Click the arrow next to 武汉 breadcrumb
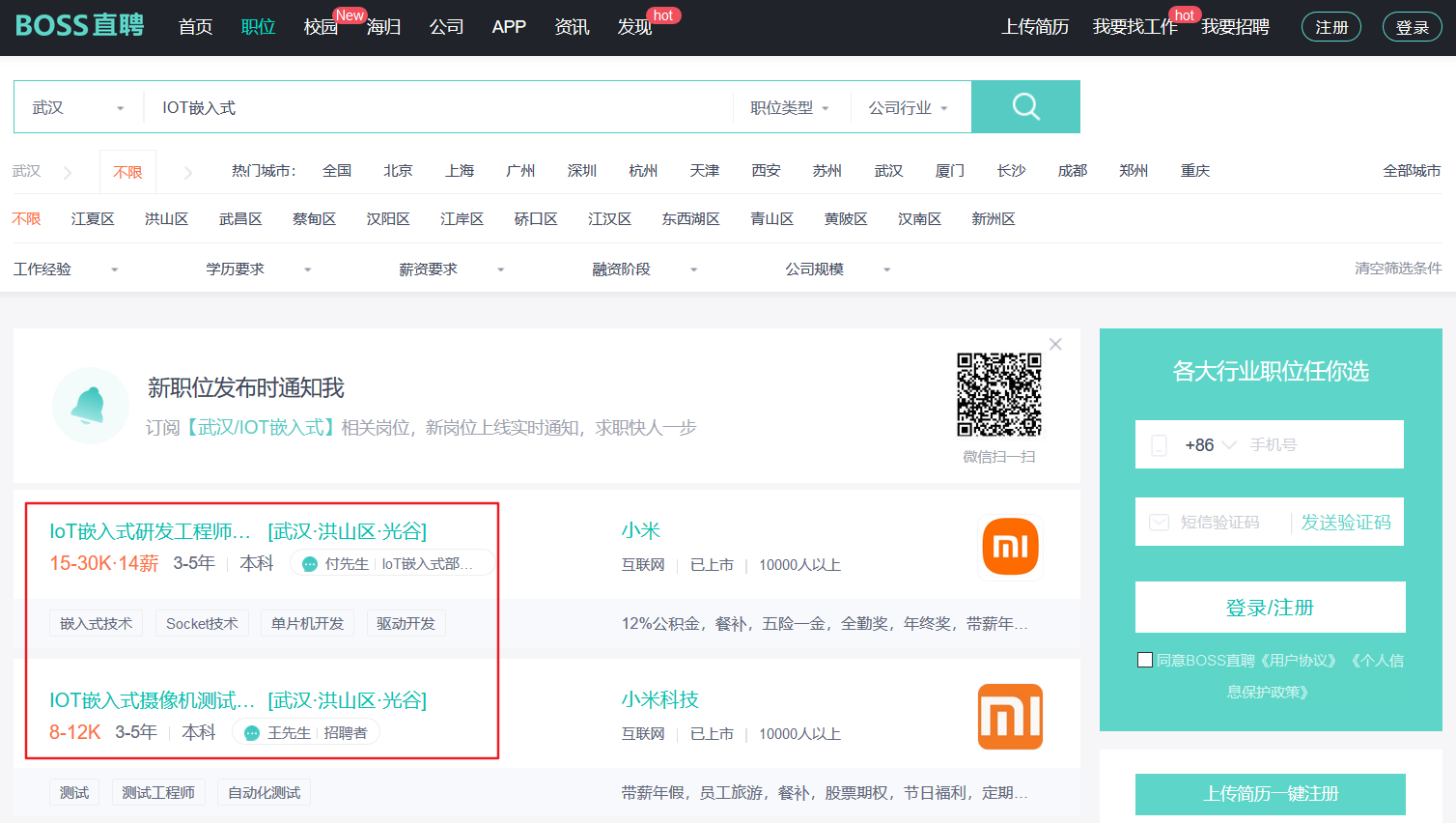This screenshot has height=823, width=1456. tap(68, 173)
